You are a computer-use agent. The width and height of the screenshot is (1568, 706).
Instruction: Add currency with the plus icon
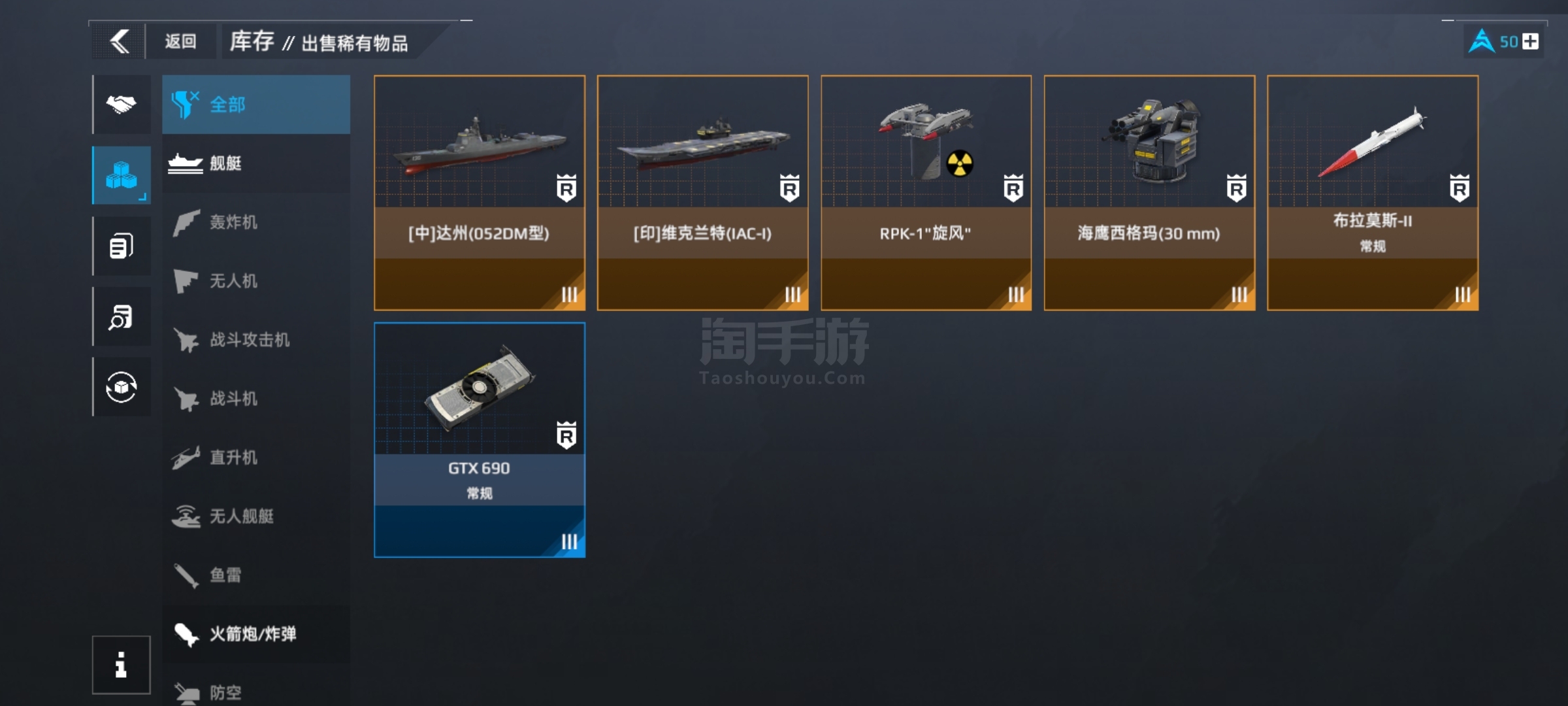pyautogui.click(x=1530, y=42)
